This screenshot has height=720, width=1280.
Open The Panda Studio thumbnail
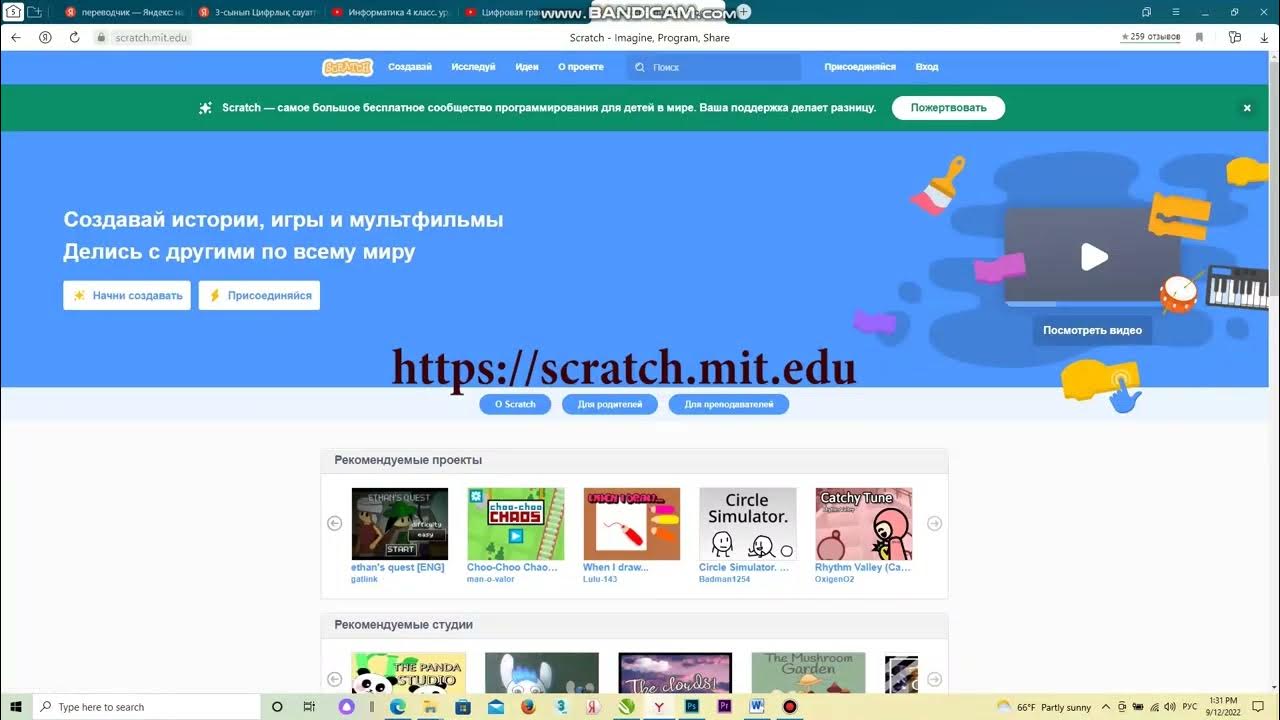(x=409, y=673)
